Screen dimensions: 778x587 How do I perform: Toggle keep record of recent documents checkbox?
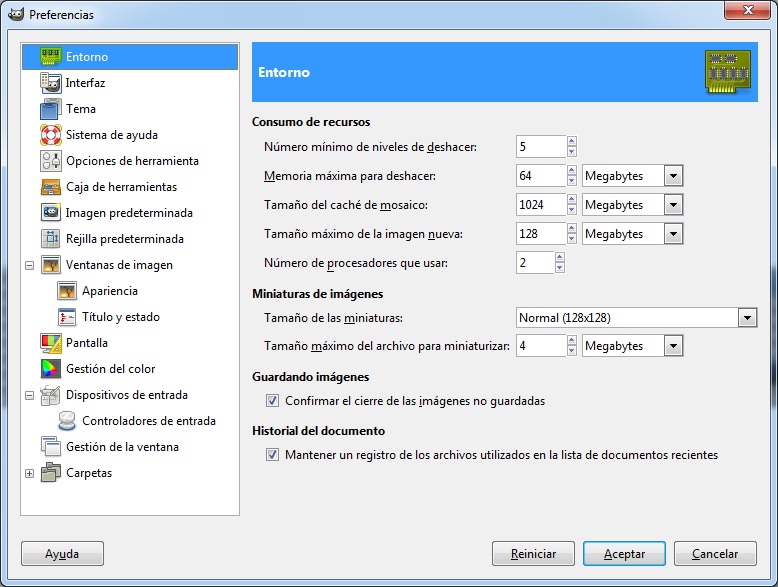pyautogui.click(x=272, y=455)
